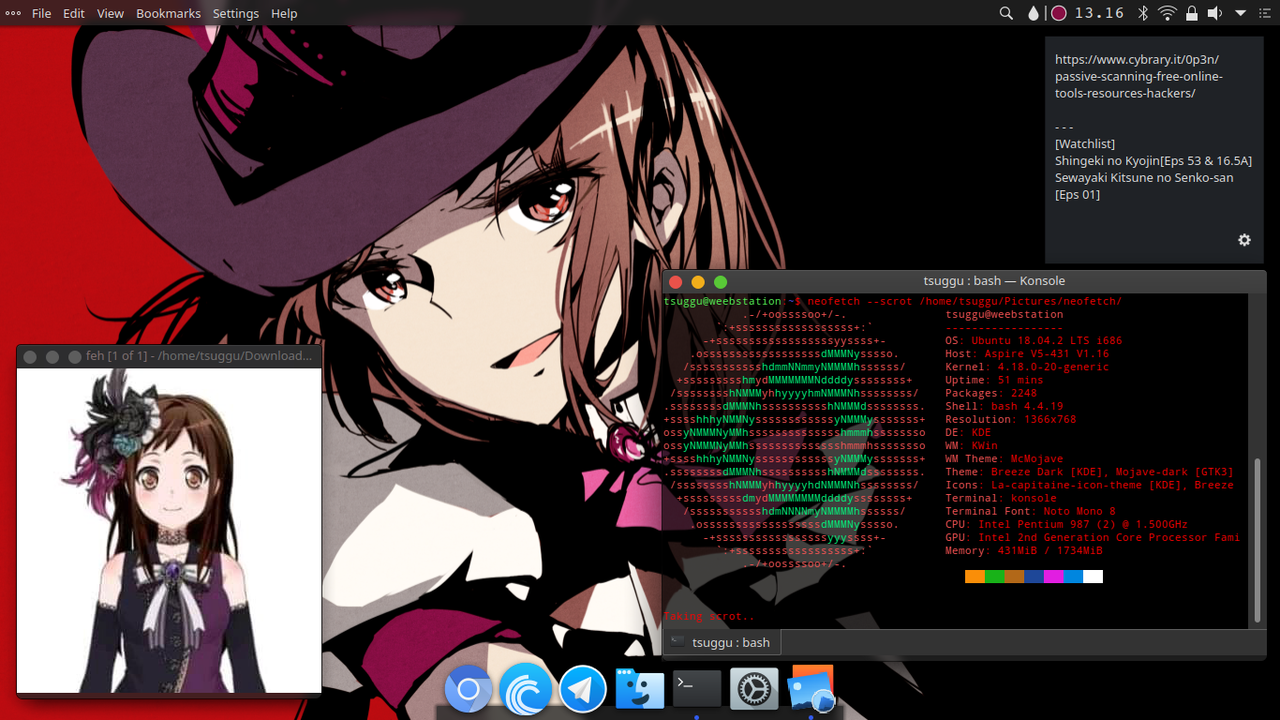Open the terminal icon in the dock

point(697,689)
